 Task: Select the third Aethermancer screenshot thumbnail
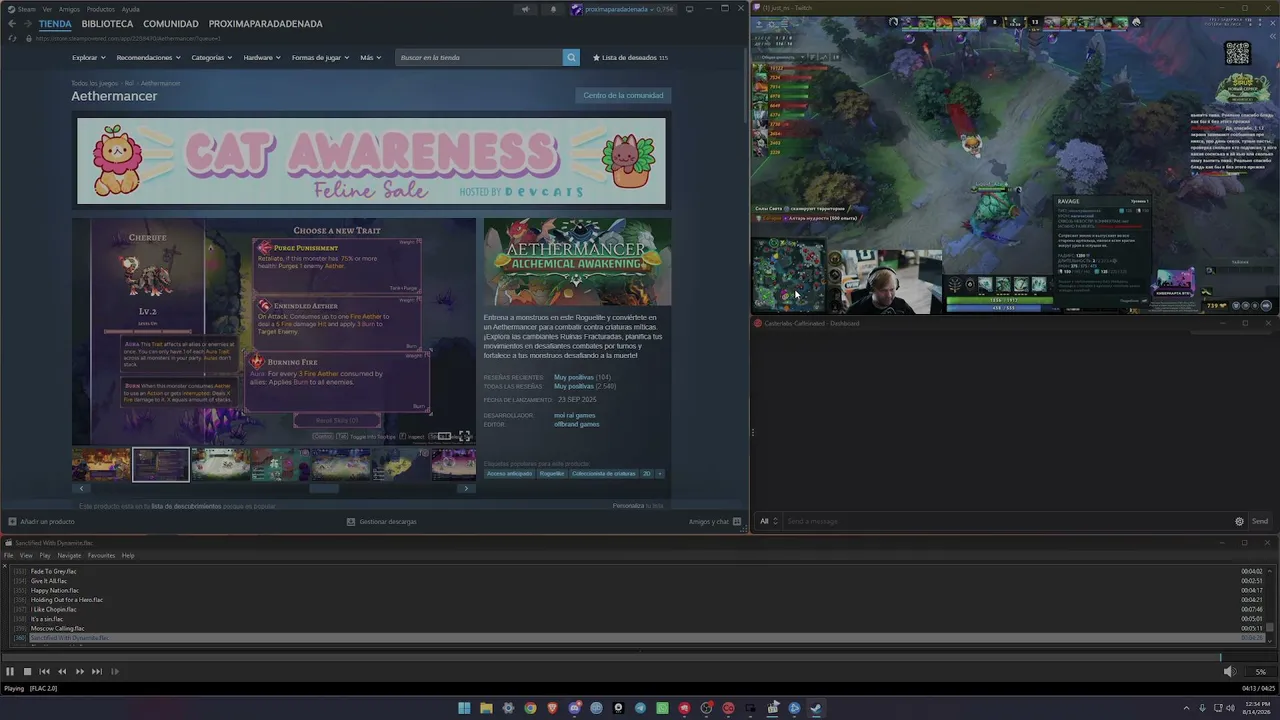point(220,464)
